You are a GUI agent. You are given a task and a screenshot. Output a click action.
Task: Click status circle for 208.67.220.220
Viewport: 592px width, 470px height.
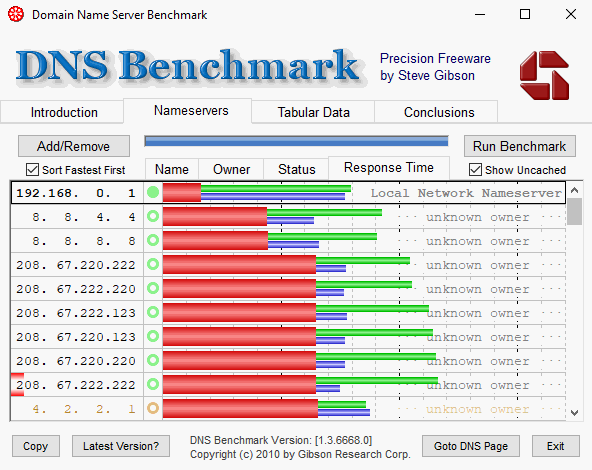(153, 360)
